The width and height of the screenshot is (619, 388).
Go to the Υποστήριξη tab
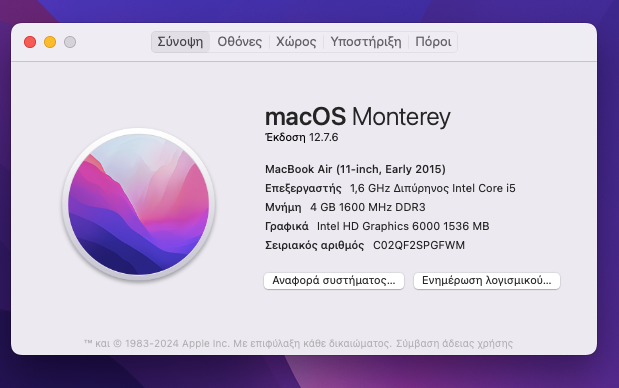[x=366, y=42]
